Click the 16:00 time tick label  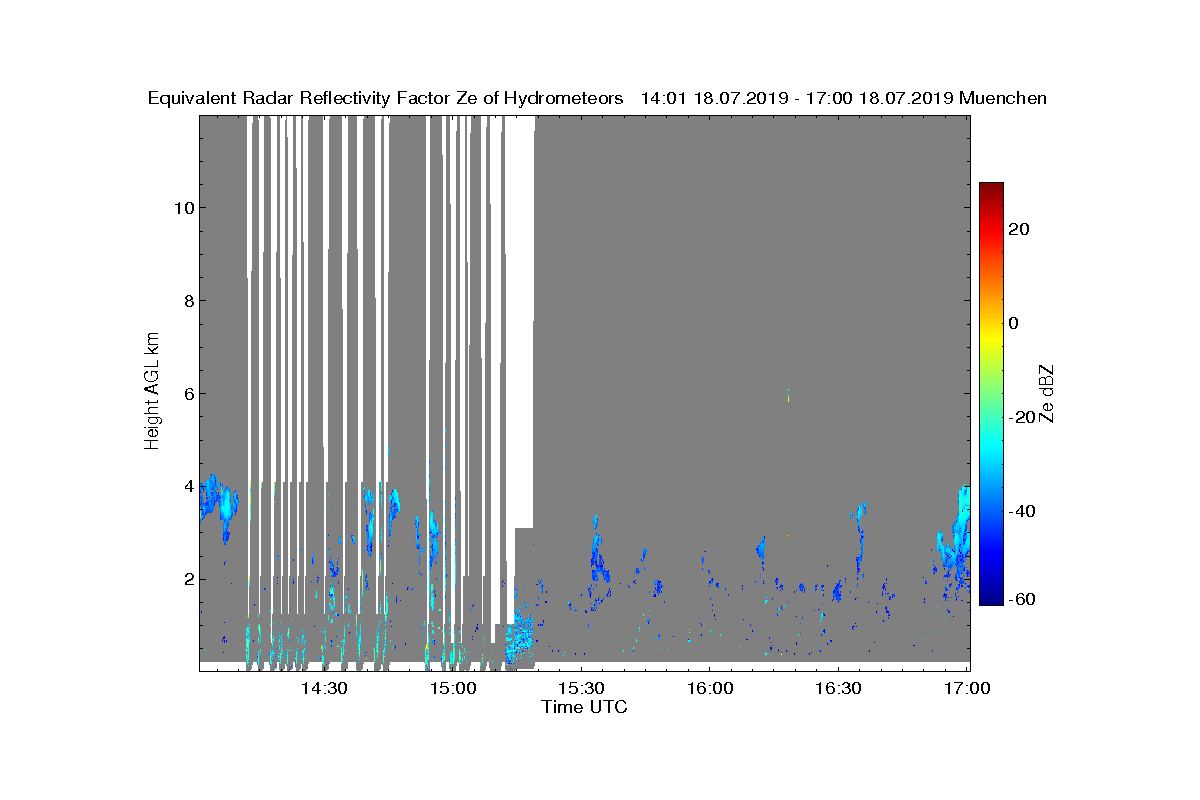[x=710, y=688]
